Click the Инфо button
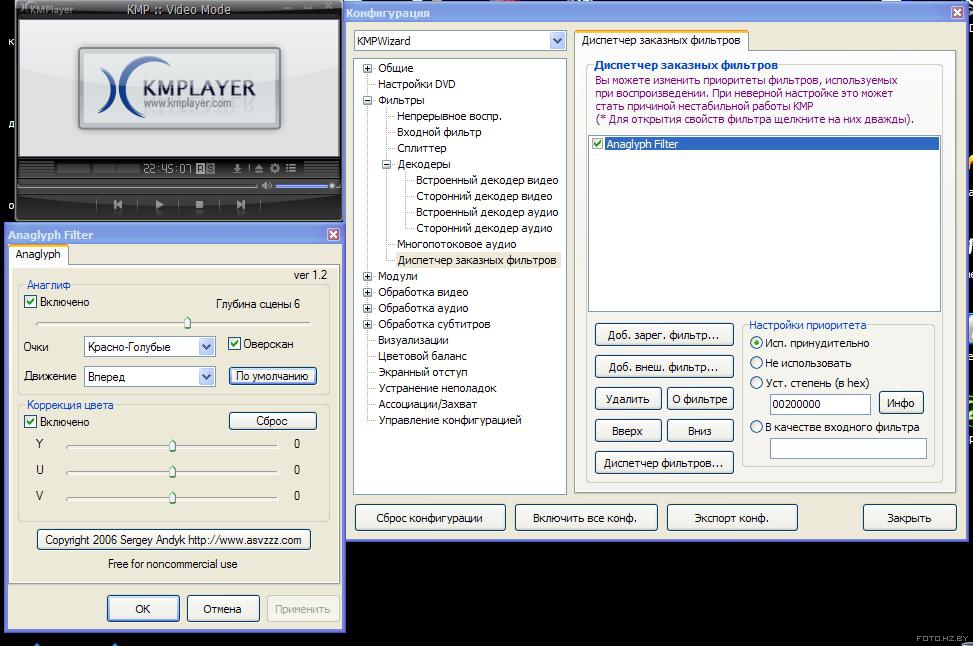 tap(901, 403)
